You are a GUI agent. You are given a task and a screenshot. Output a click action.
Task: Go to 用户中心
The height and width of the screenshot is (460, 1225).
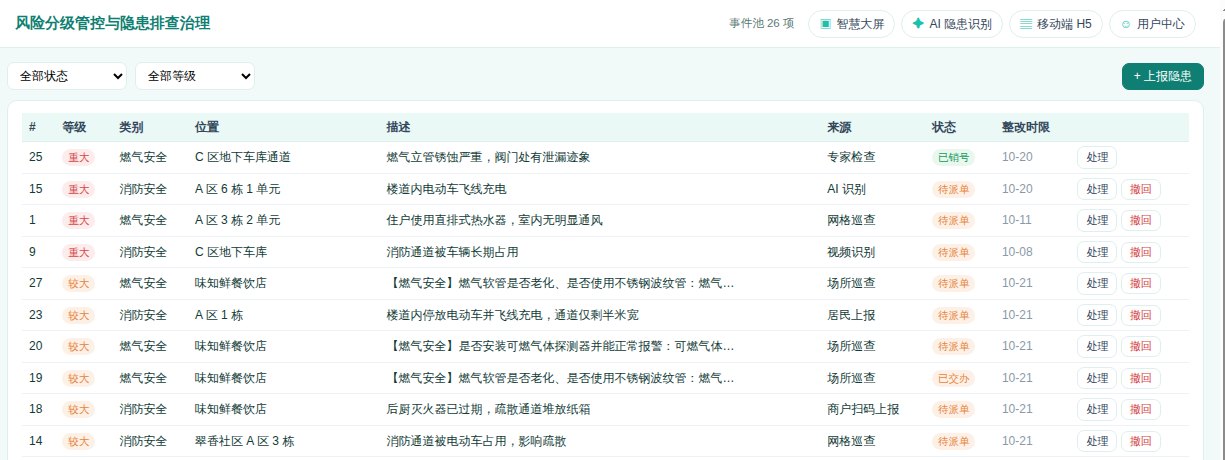[1152, 24]
